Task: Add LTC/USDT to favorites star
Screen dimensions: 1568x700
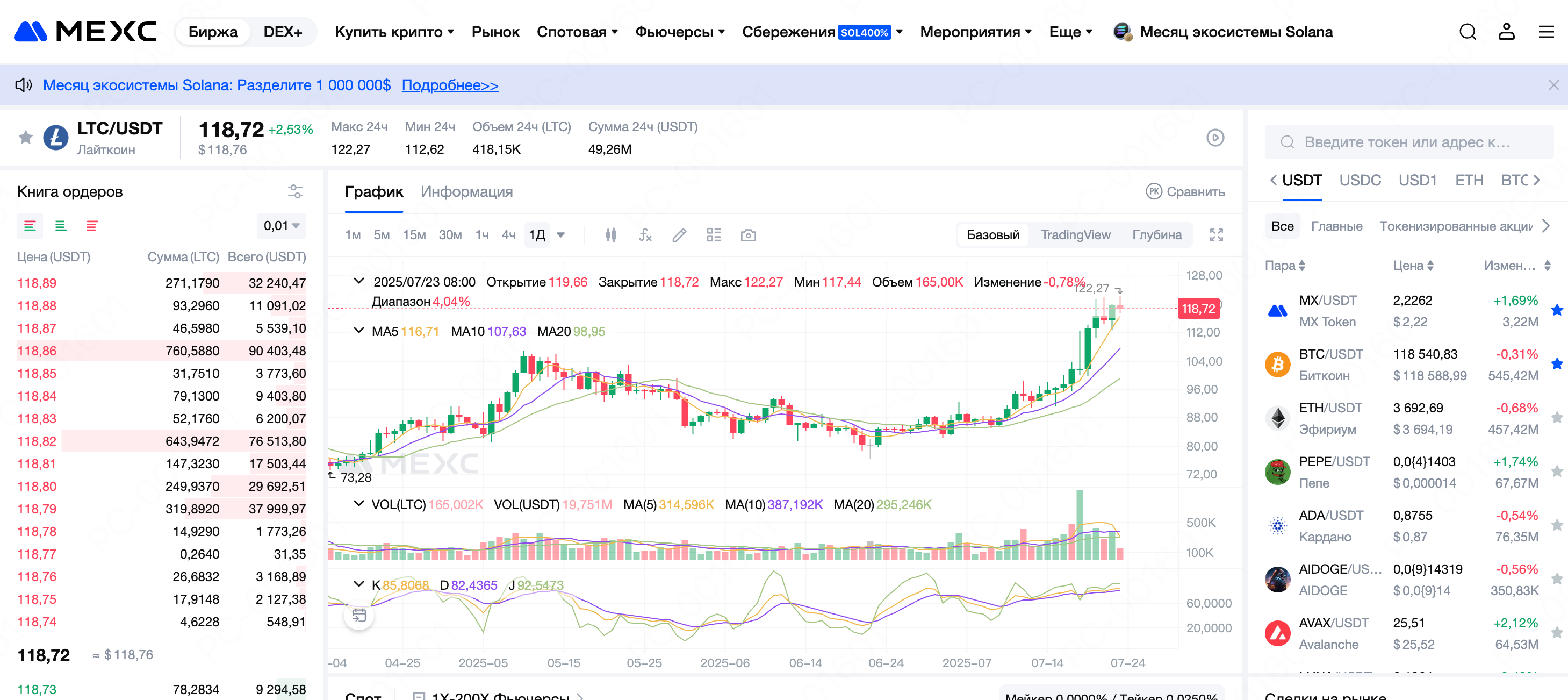Action: [26, 138]
